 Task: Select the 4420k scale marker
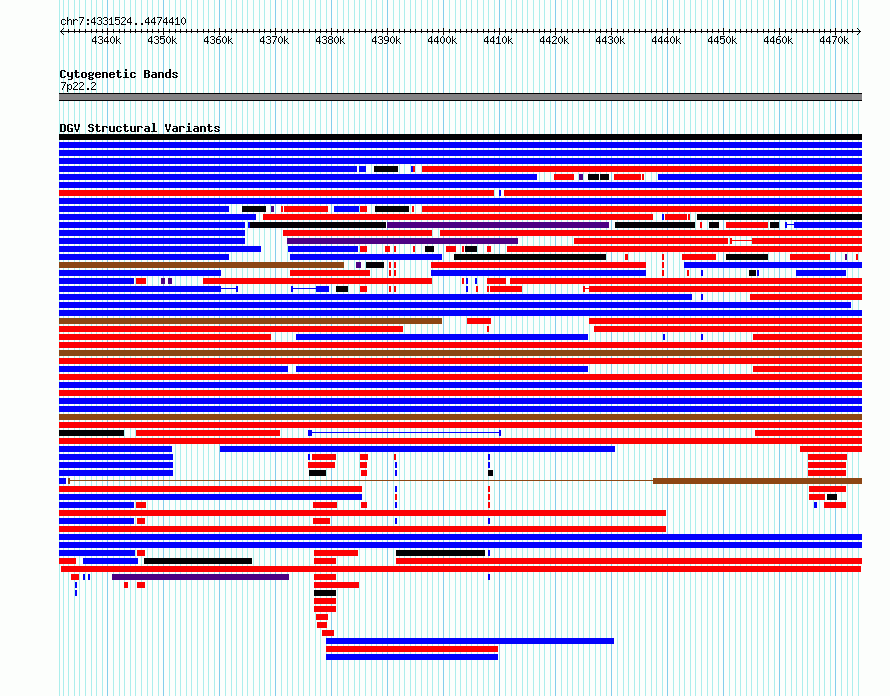[x=554, y=40]
